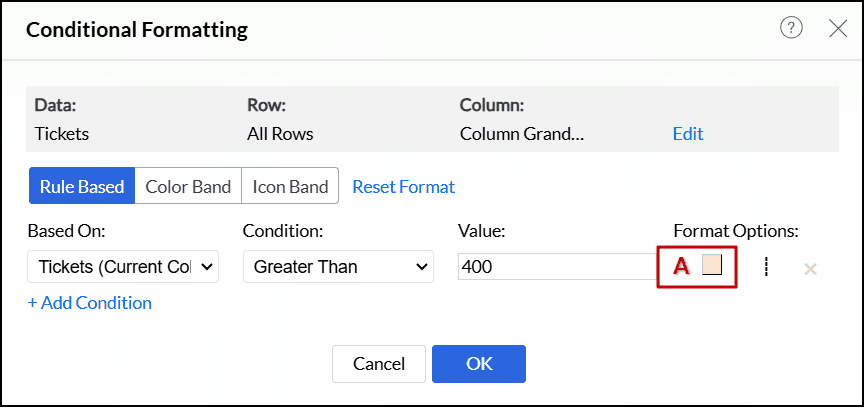This screenshot has height=407, width=864.
Task: Click the Edit link next to Column
Action: [688, 133]
